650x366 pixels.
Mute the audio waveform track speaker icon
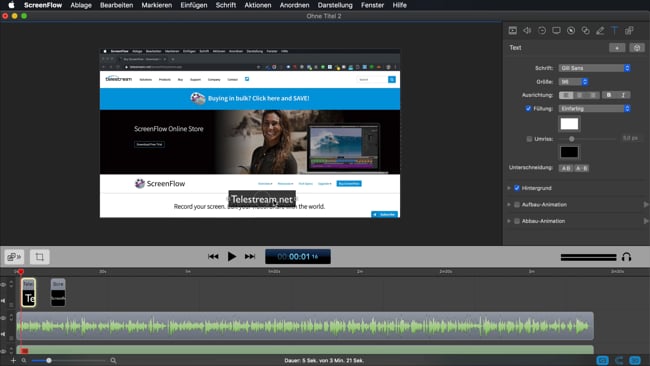(x=3, y=334)
